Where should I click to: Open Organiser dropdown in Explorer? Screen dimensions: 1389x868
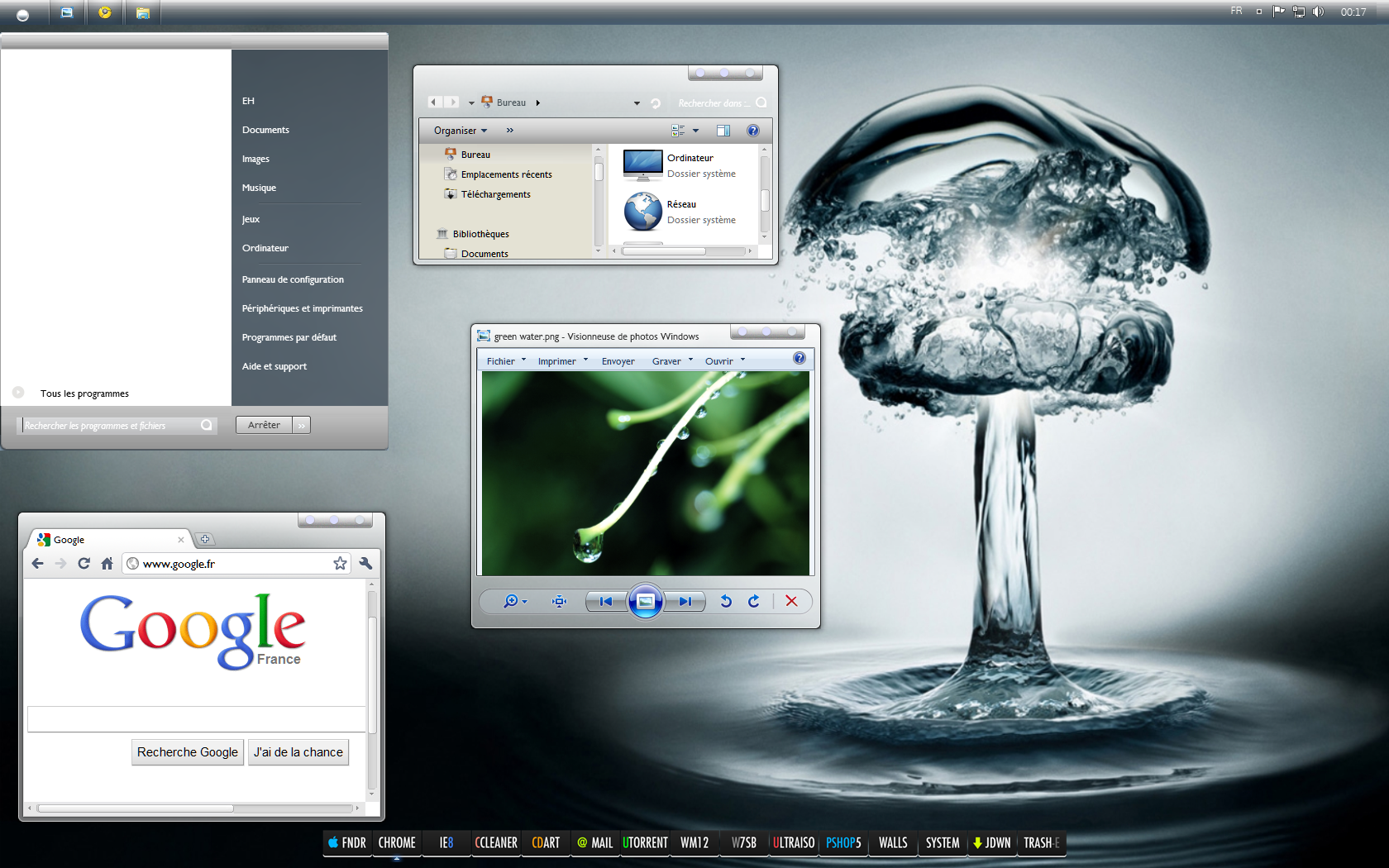[x=461, y=131]
